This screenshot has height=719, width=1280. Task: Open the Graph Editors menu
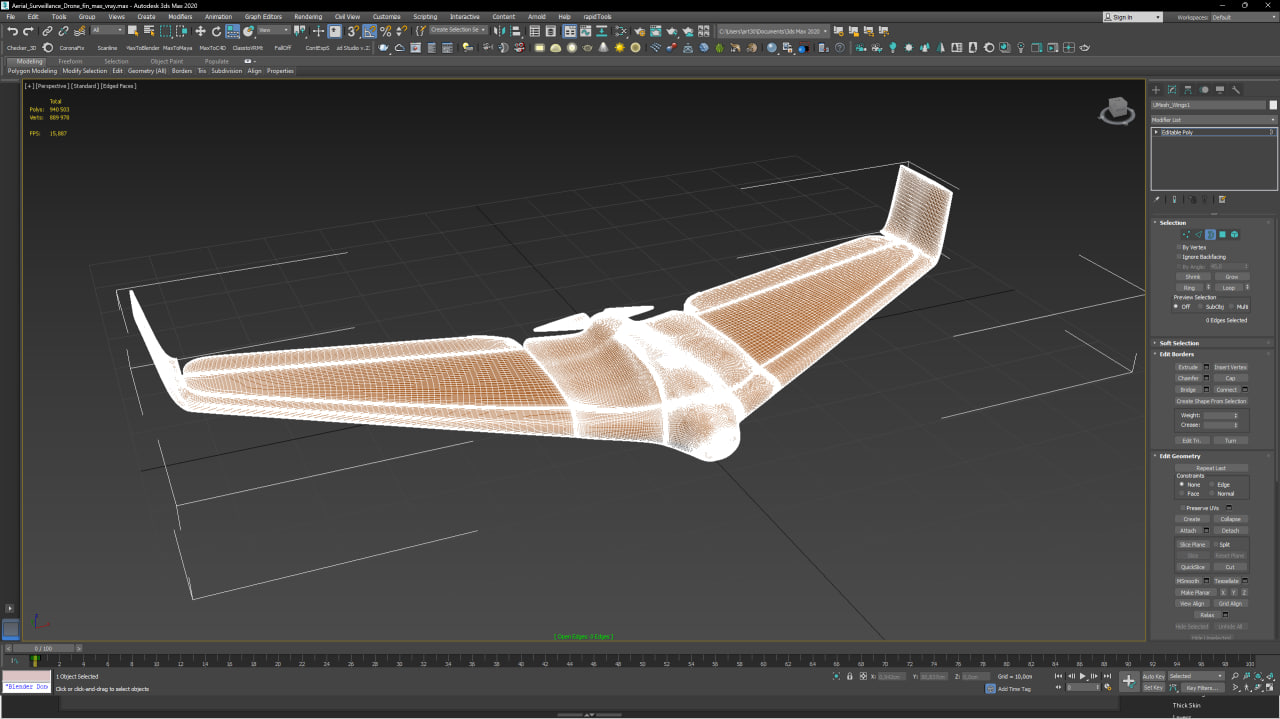(264, 17)
